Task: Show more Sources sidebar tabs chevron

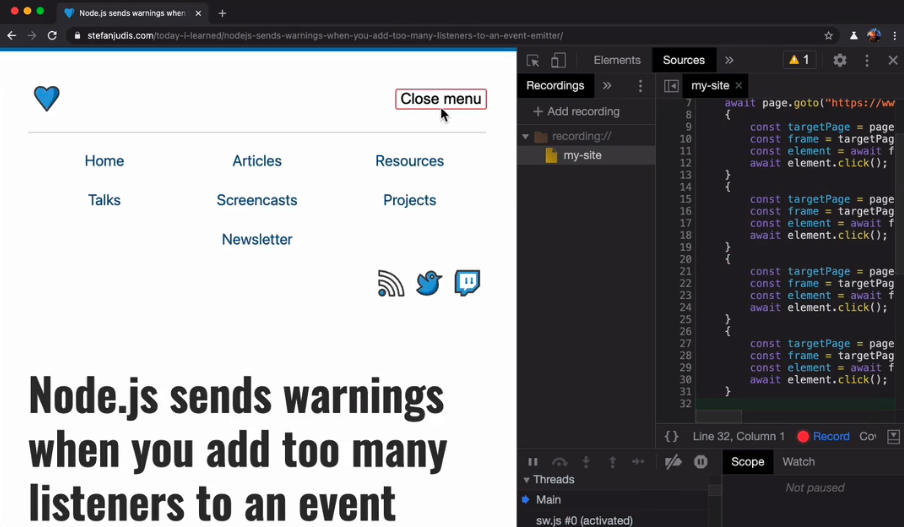Action: point(607,85)
